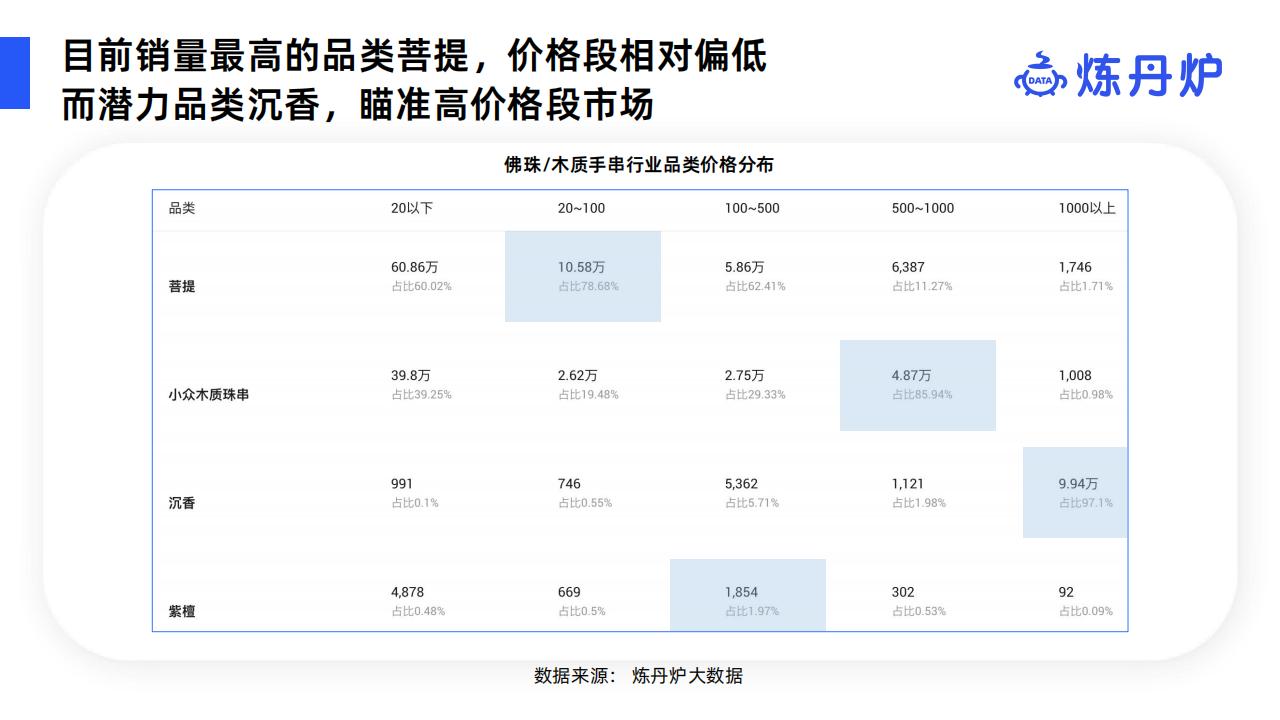The image size is (1280, 720).
Task: Click the 占比29.33% percentage
Action: click(755, 395)
